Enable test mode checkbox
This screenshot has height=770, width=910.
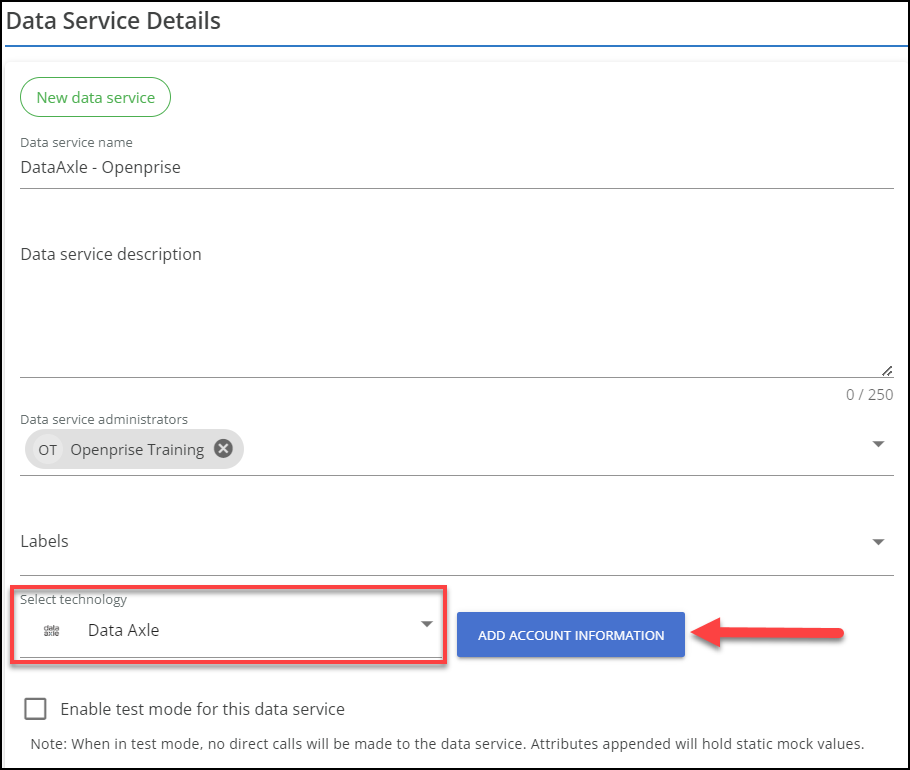pos(35,708)
